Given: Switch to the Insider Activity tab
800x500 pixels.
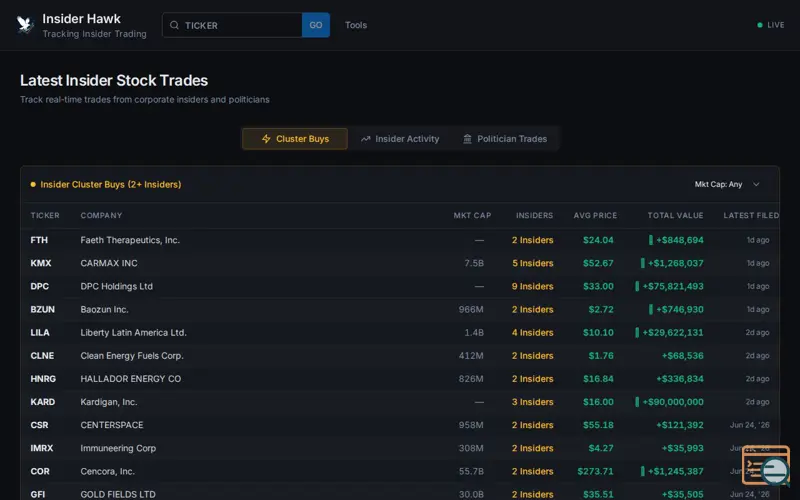Looking at the screenshot, I should [x=400, y=139].
